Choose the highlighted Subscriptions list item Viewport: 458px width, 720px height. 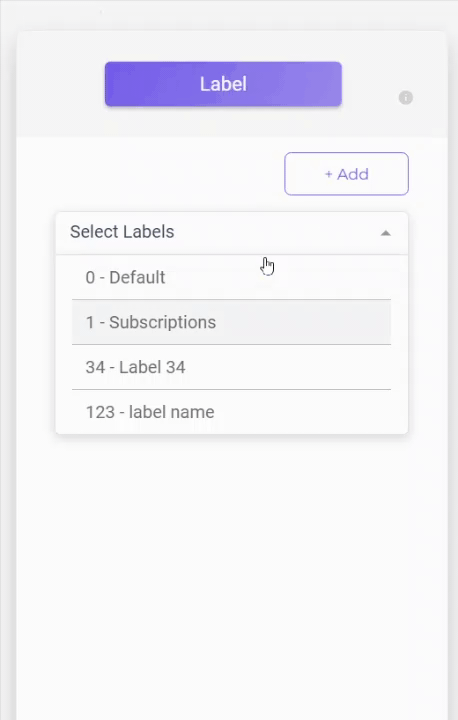[232, 322]
